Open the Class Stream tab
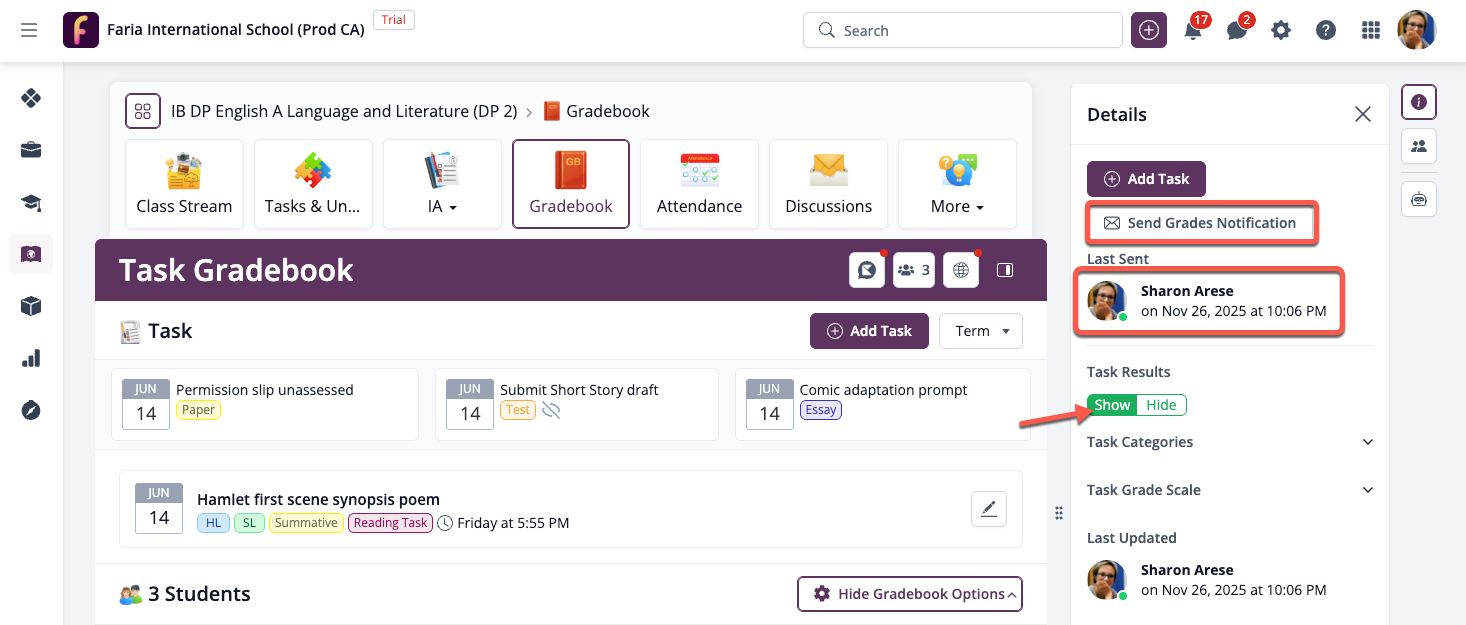Image resolution: width=1466 pixels, height=625 pixels. [x=184, y=184]
